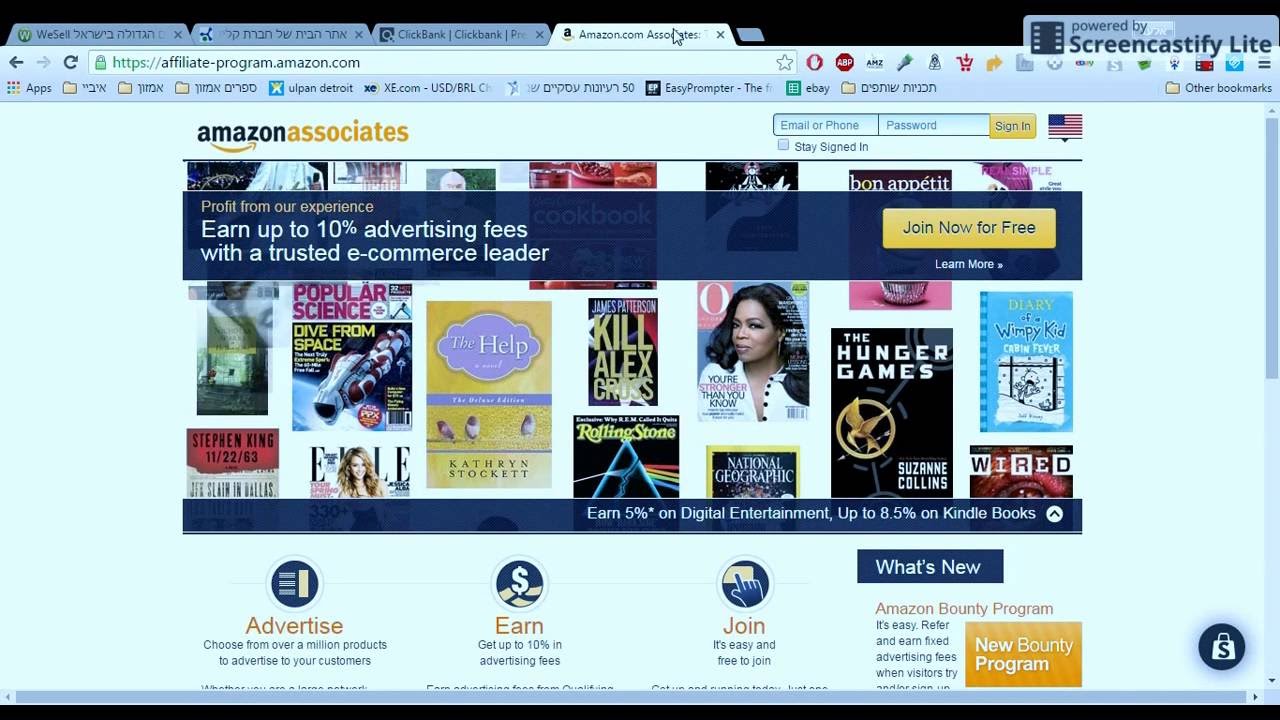Click the Amazon Associates logo
This screenshot has height=720, width=1280.
coord(302,135)
